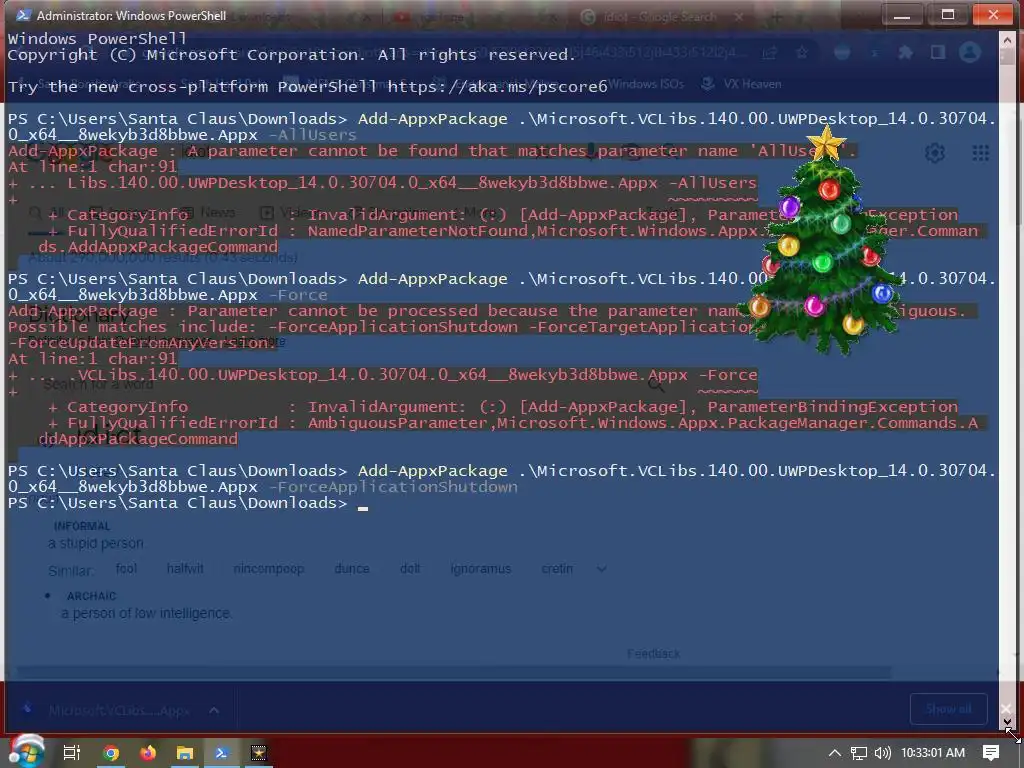This screenshot has width=1024, height=768.
Task: Open the clock showing 10:33:01 AM
Action: (x=933, y=753)
